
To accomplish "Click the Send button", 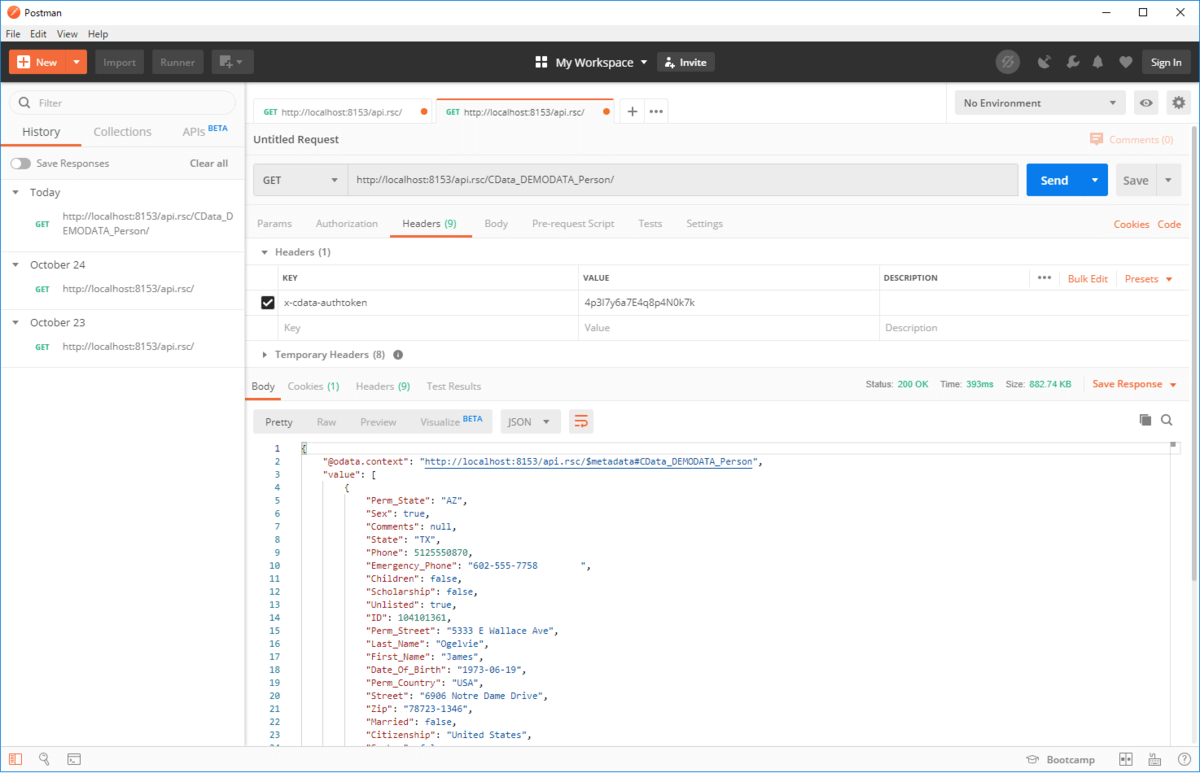I will pos(1054,181).
